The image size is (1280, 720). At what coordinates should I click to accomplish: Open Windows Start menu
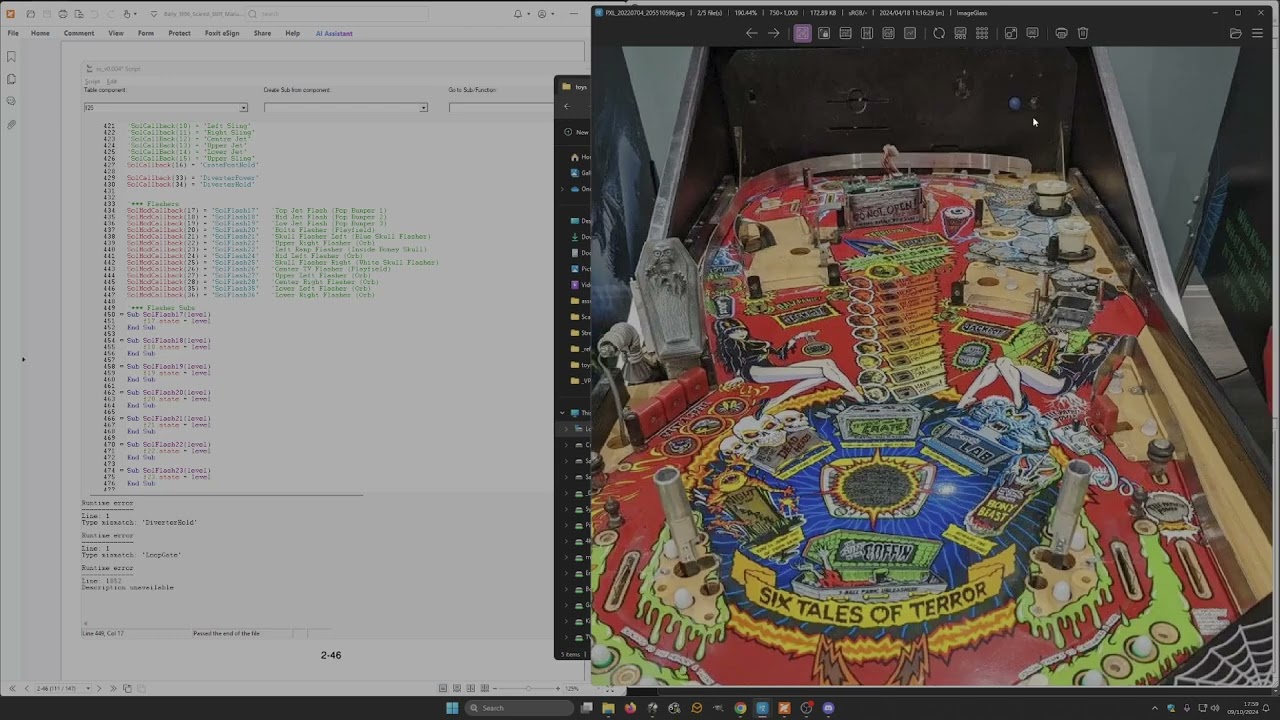[452, 708]
